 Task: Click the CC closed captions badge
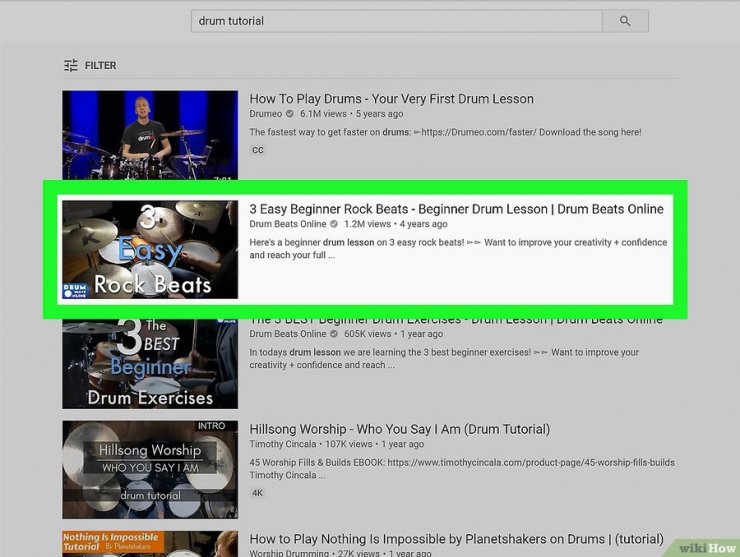point(258,150)
